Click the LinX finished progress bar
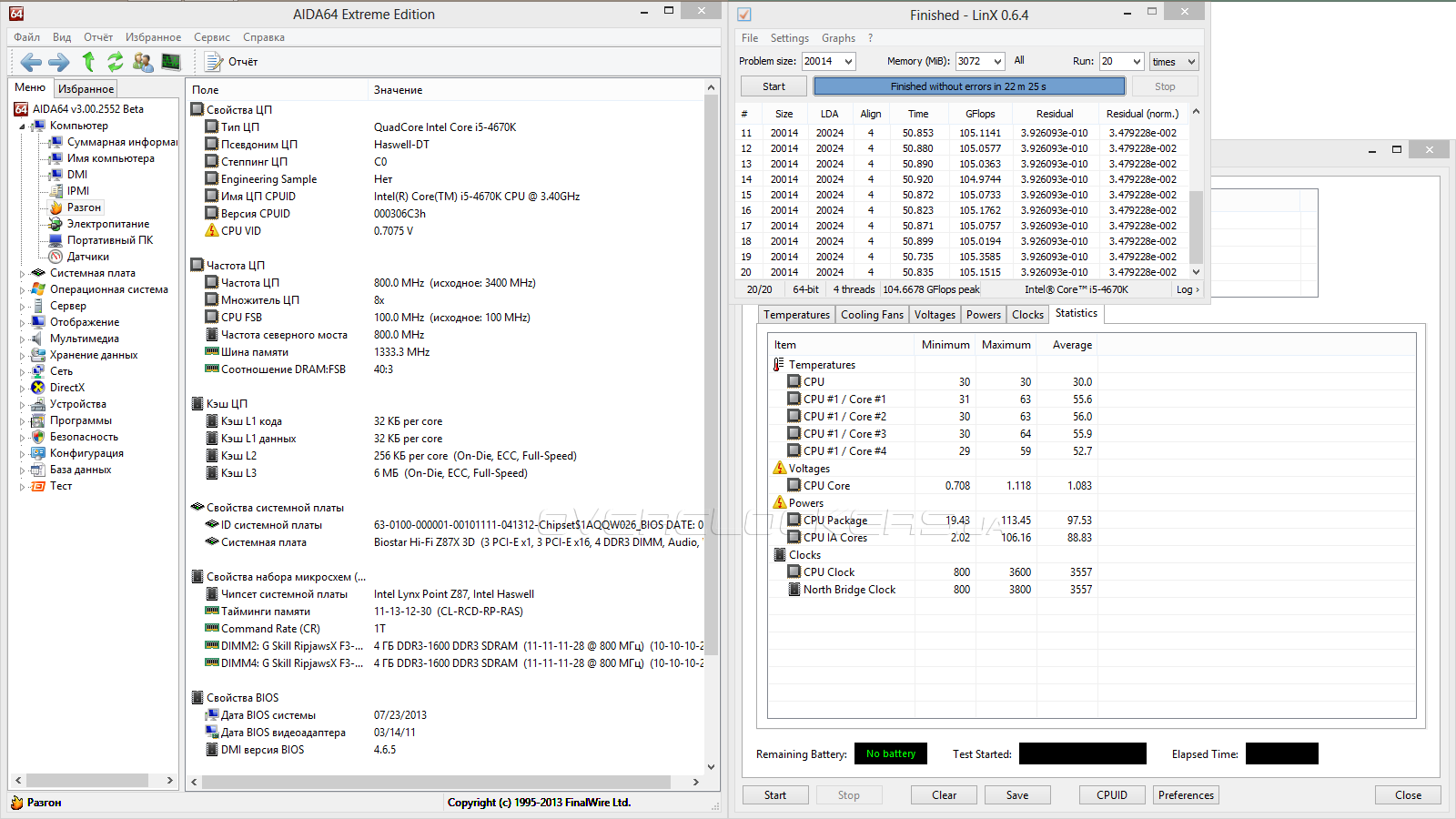Viewport: 1456px width, 819px height. (968, 86)
